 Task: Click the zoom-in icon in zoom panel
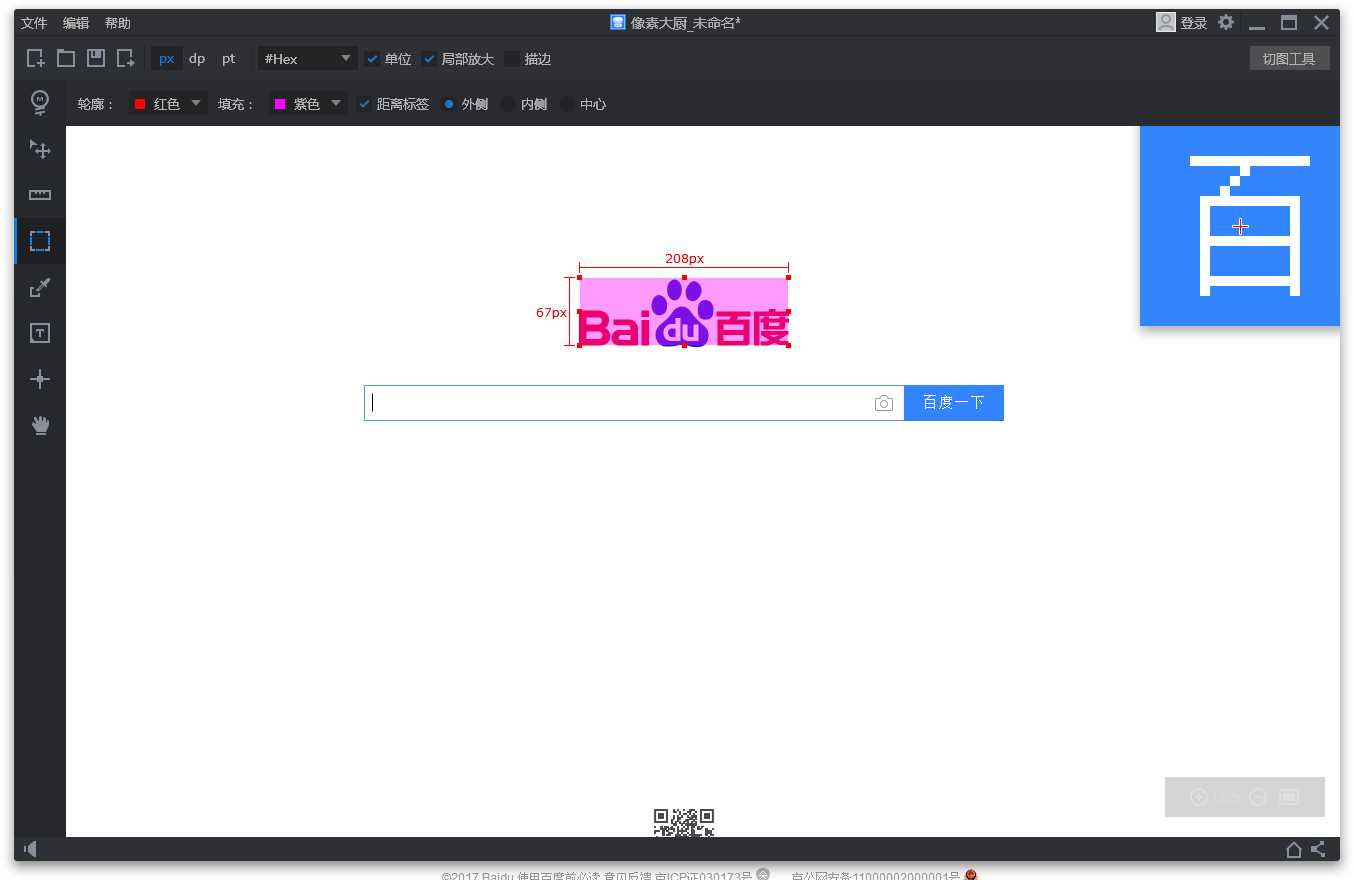pos(1199,797)
